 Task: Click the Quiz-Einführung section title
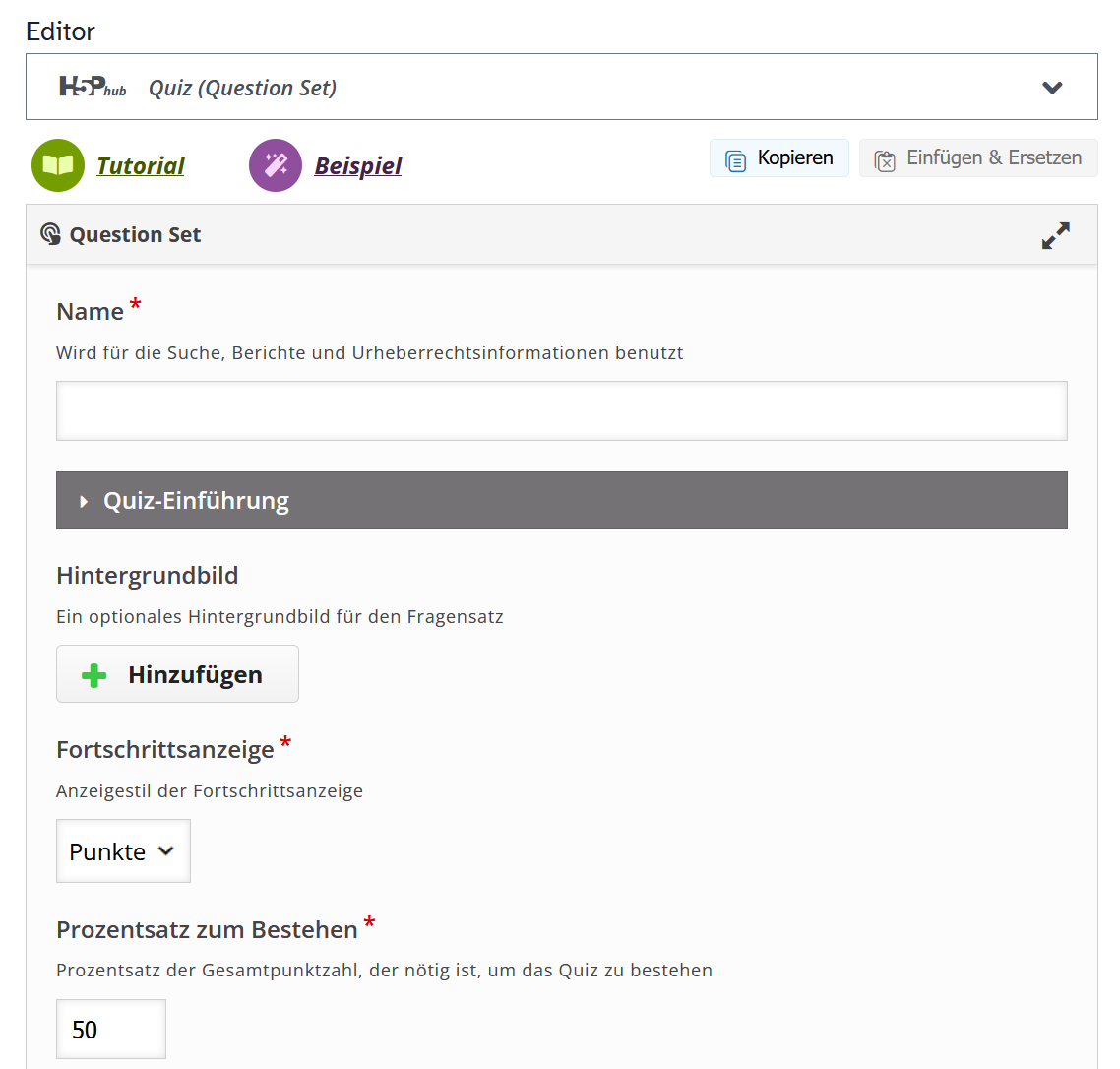pyautogui.click(x=196, y=501)
